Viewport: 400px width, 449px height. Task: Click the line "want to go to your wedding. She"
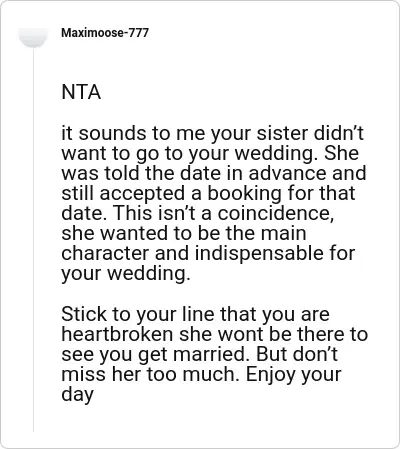click(x=210, y=153)
